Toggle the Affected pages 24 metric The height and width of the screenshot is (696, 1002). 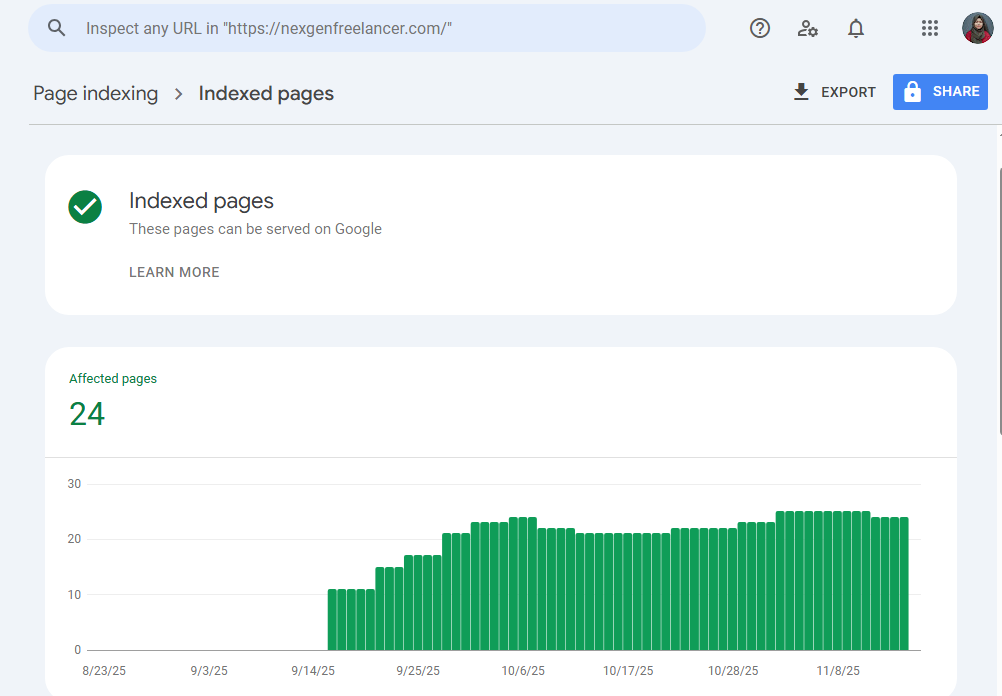coord(112,400)
